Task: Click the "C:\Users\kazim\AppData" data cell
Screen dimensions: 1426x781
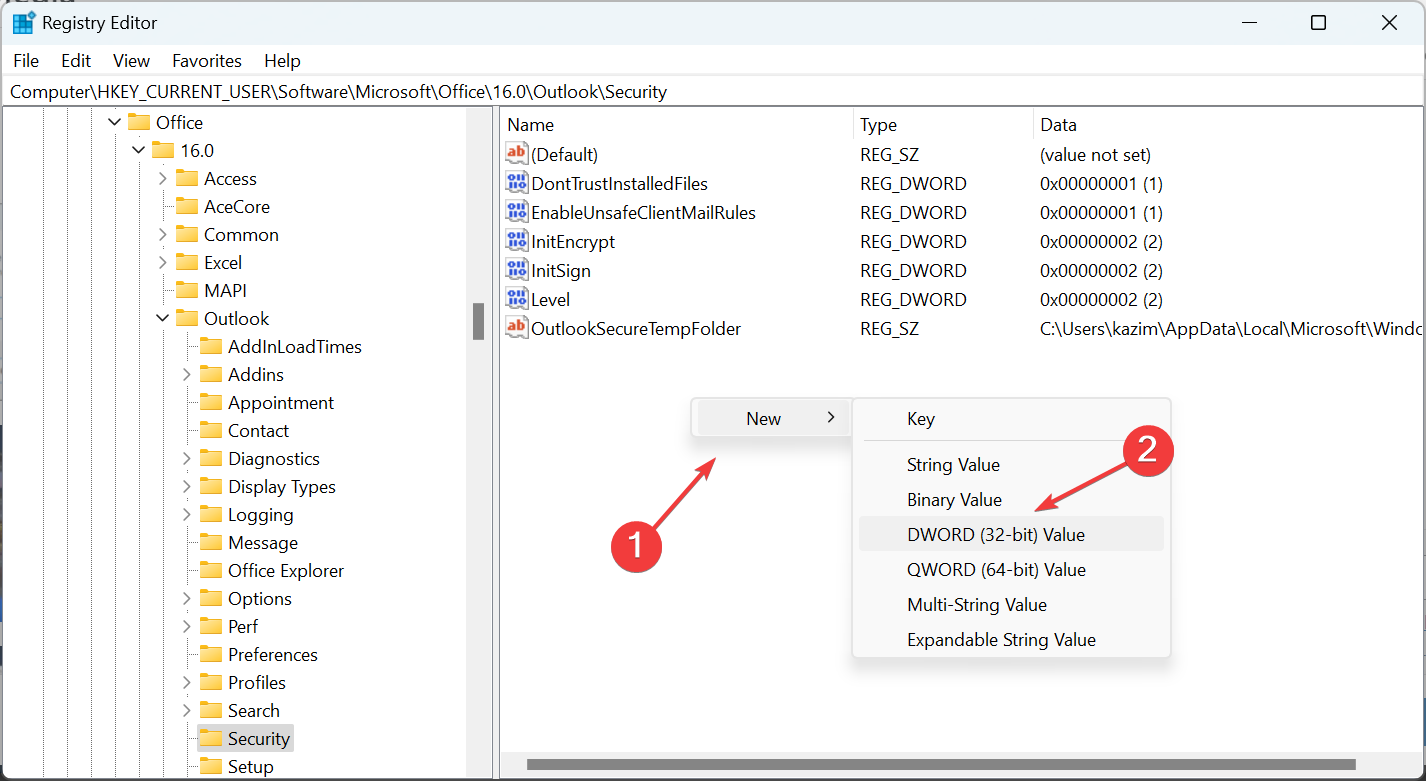Action: tap(1230, 328)
